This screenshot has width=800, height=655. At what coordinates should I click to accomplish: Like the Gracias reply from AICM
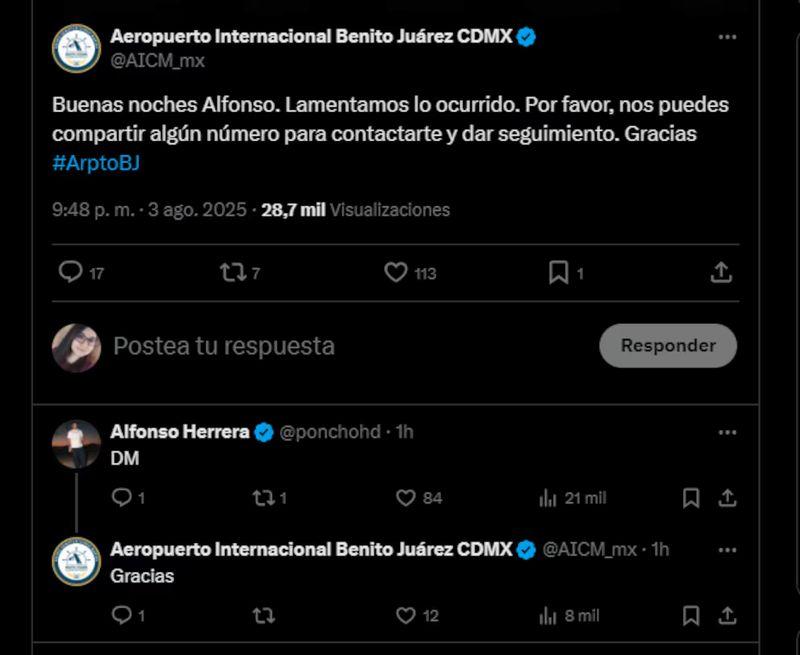pos(406,616)
